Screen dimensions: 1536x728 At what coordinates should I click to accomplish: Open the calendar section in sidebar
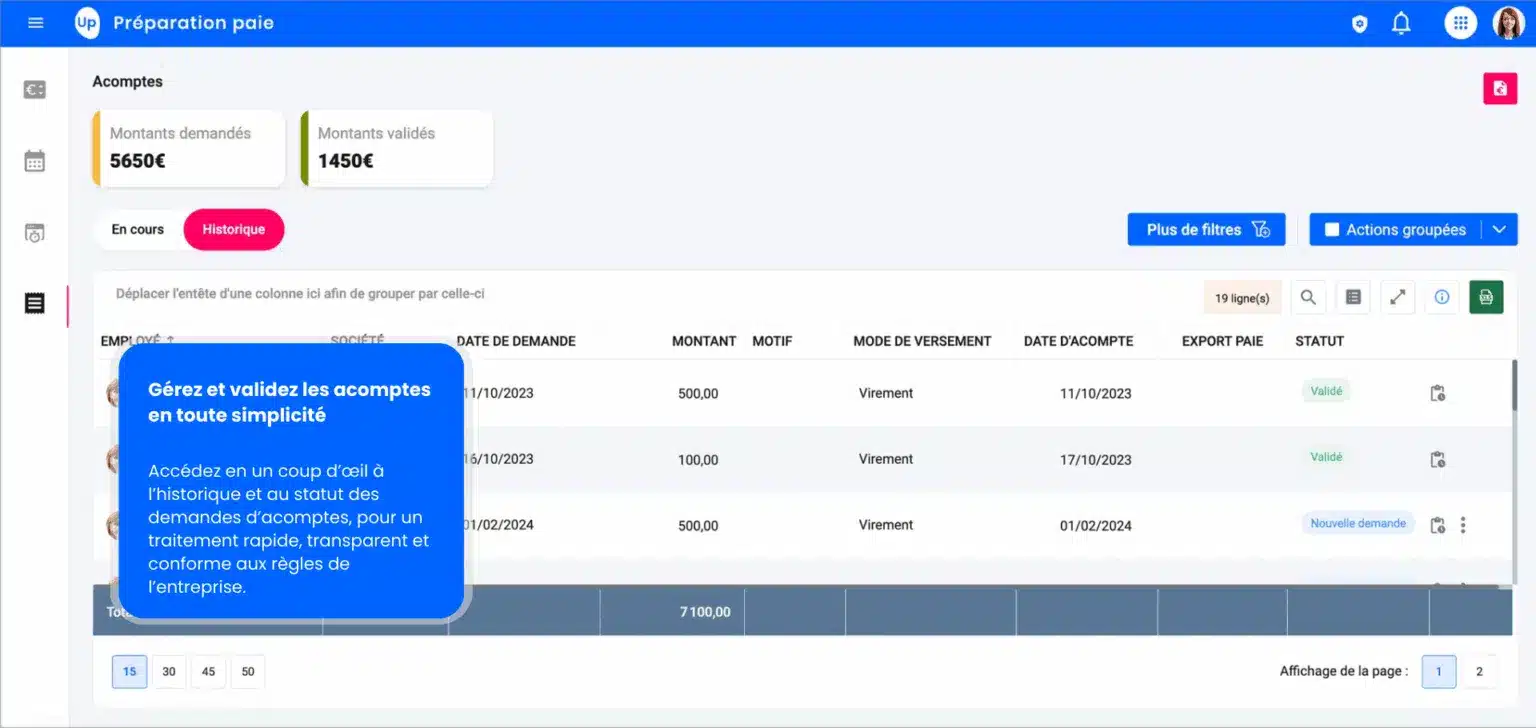pos(35,161)
